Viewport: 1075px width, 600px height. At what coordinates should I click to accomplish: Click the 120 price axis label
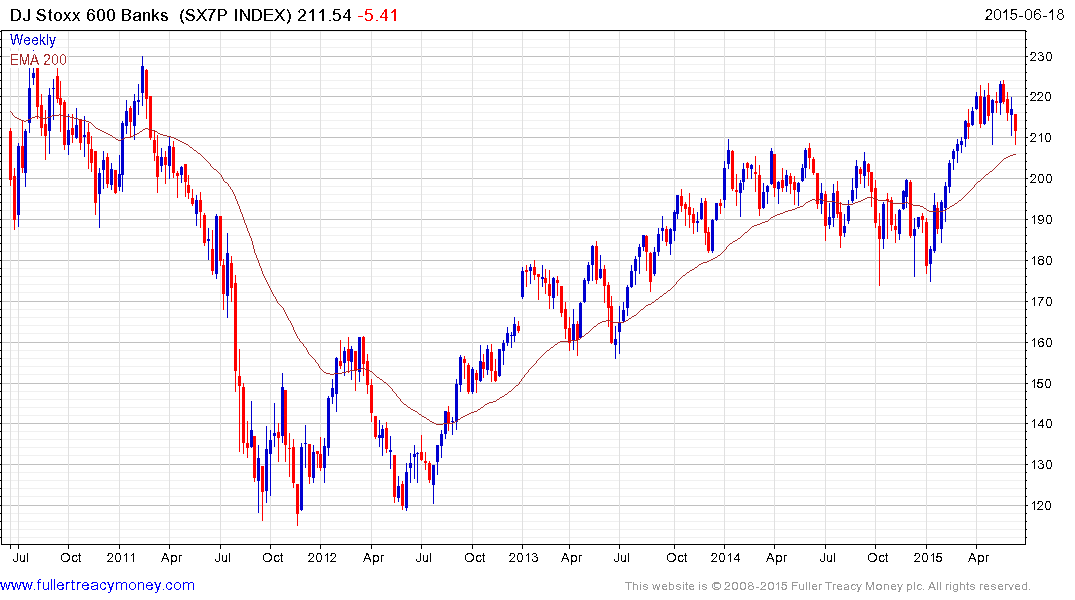pos(1041,505)
